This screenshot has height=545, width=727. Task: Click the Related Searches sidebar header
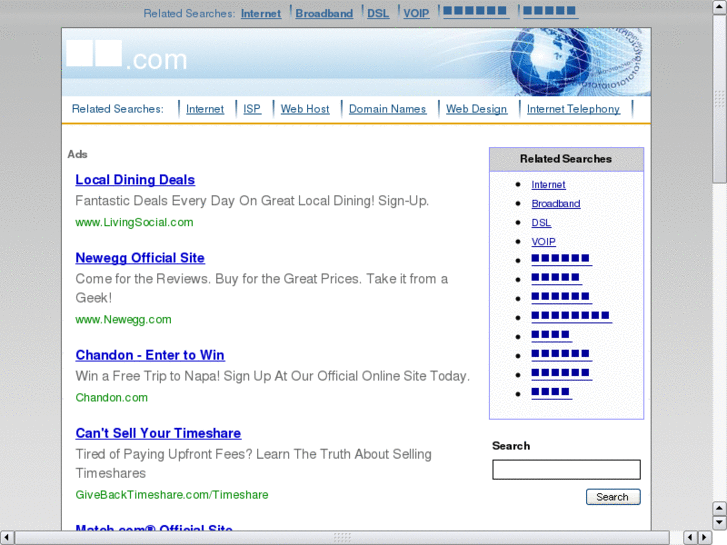566,159
